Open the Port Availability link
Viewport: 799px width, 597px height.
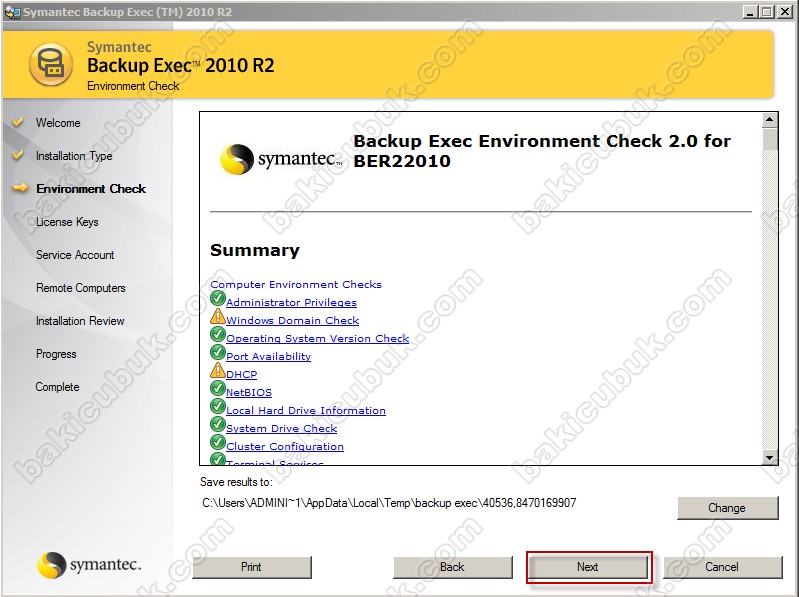click(269, 357)
